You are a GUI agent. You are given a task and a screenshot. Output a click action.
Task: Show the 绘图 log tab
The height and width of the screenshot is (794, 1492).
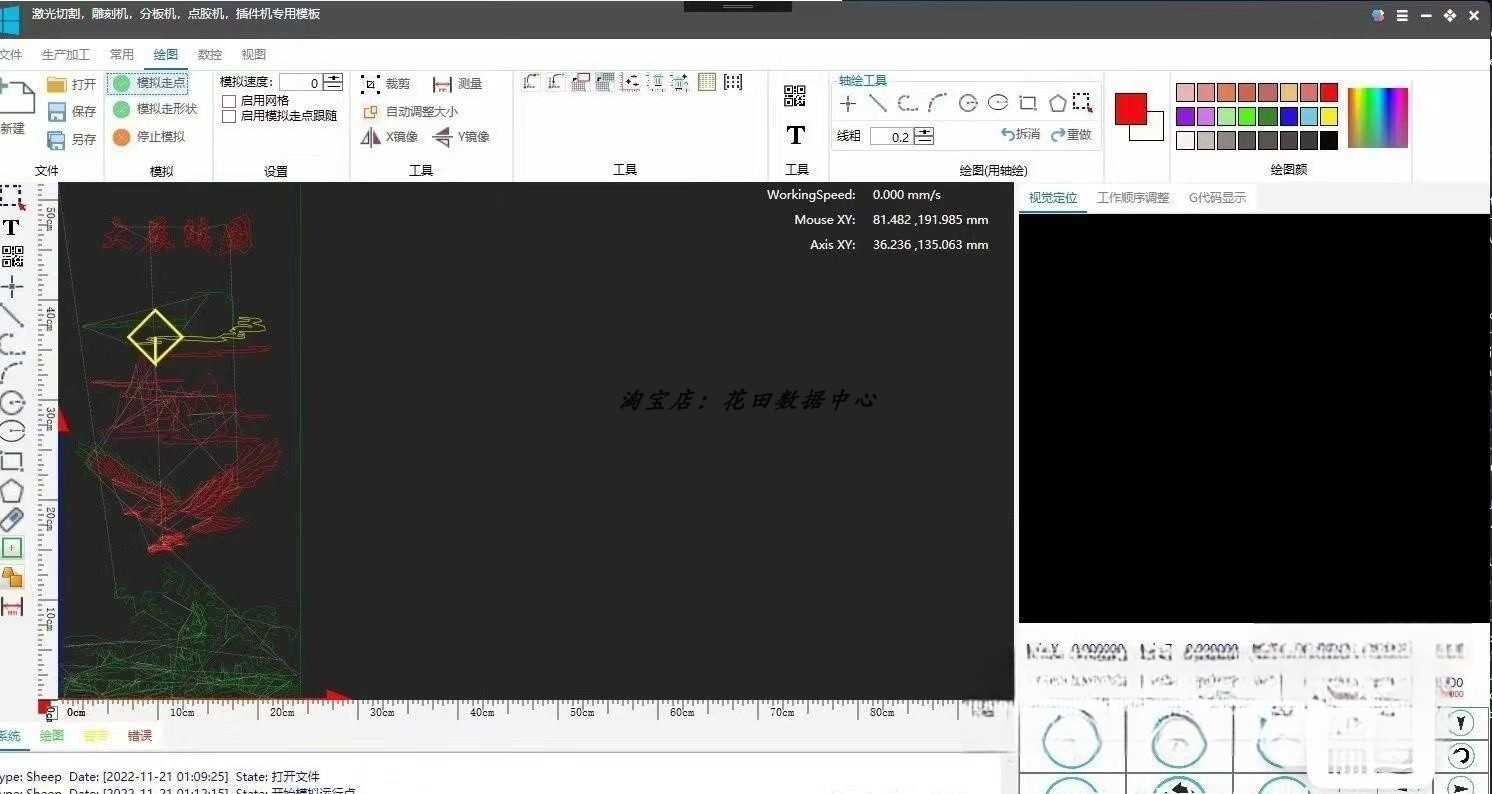click(52, 736)
